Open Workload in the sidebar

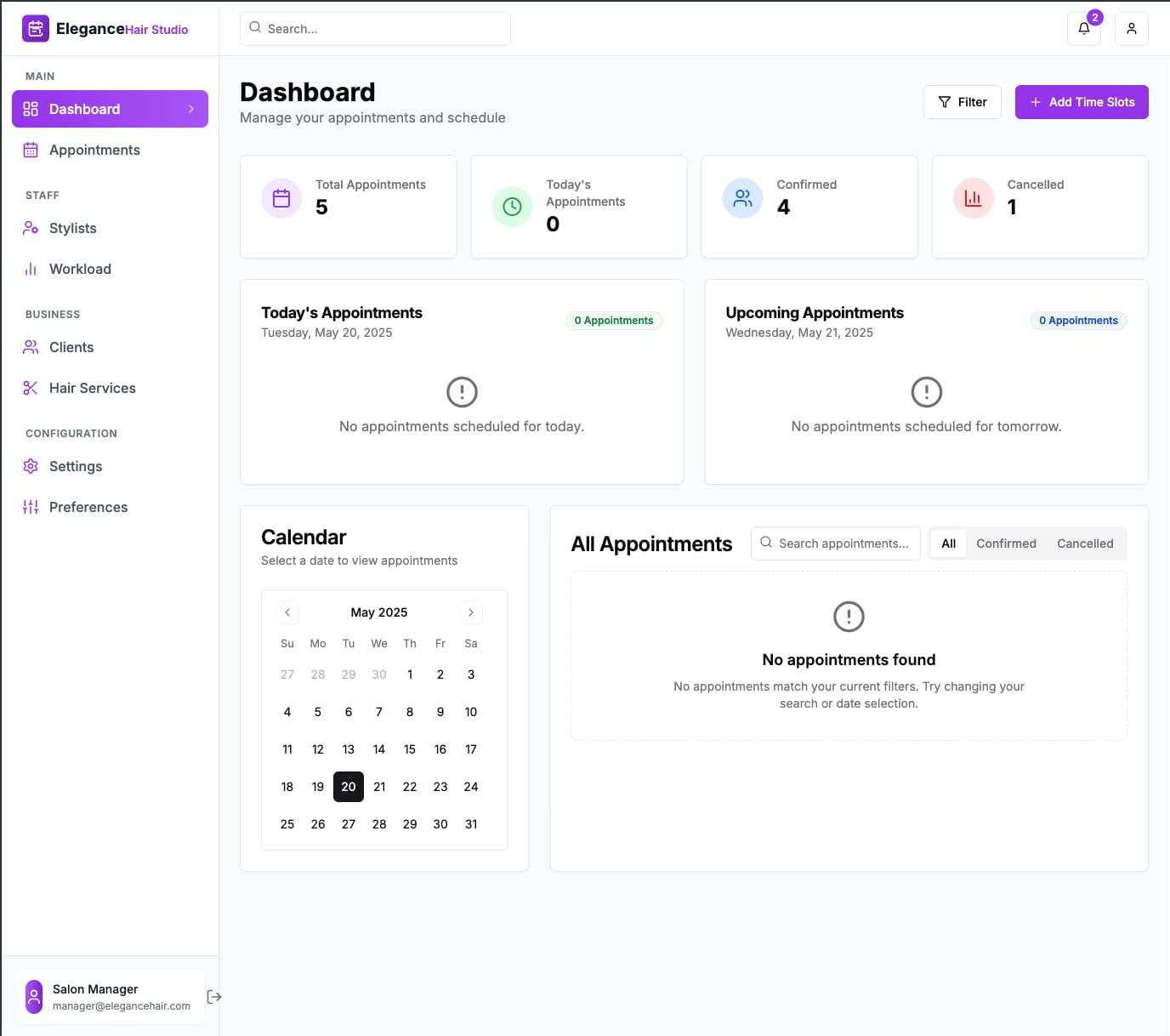110,269
